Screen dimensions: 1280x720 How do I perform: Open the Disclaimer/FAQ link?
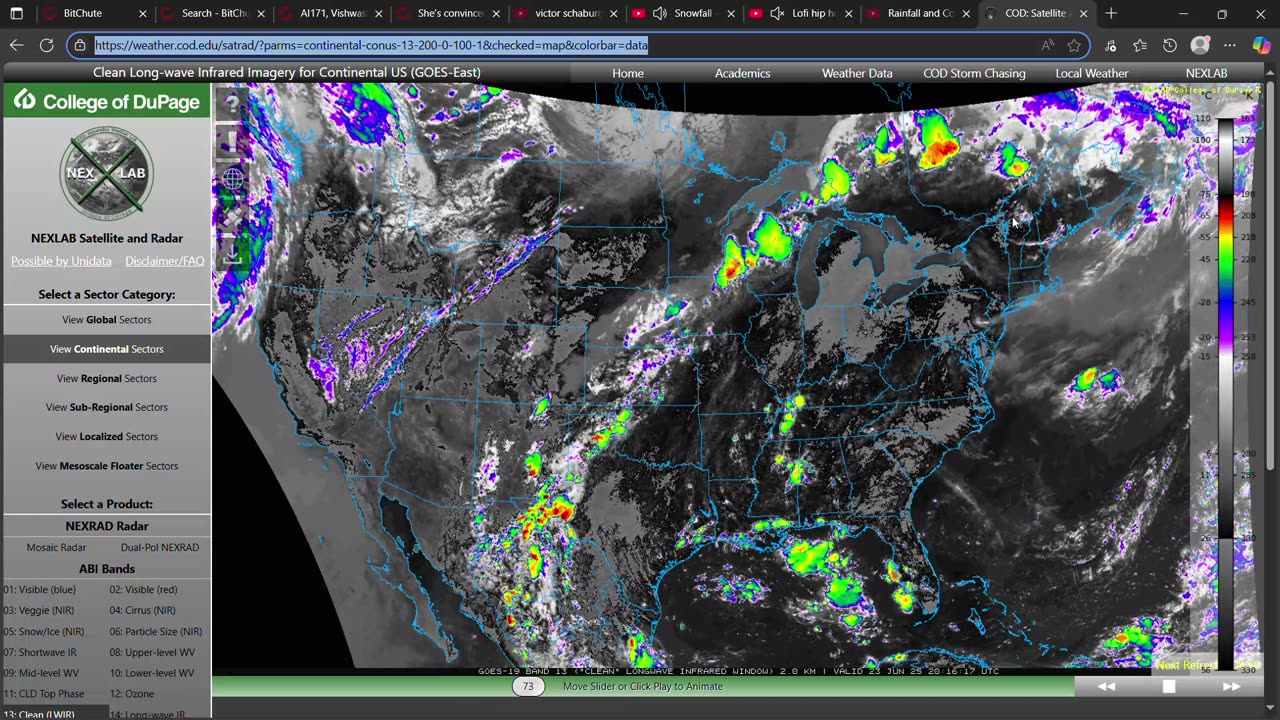pyautogui.click(x=165, y=261)
